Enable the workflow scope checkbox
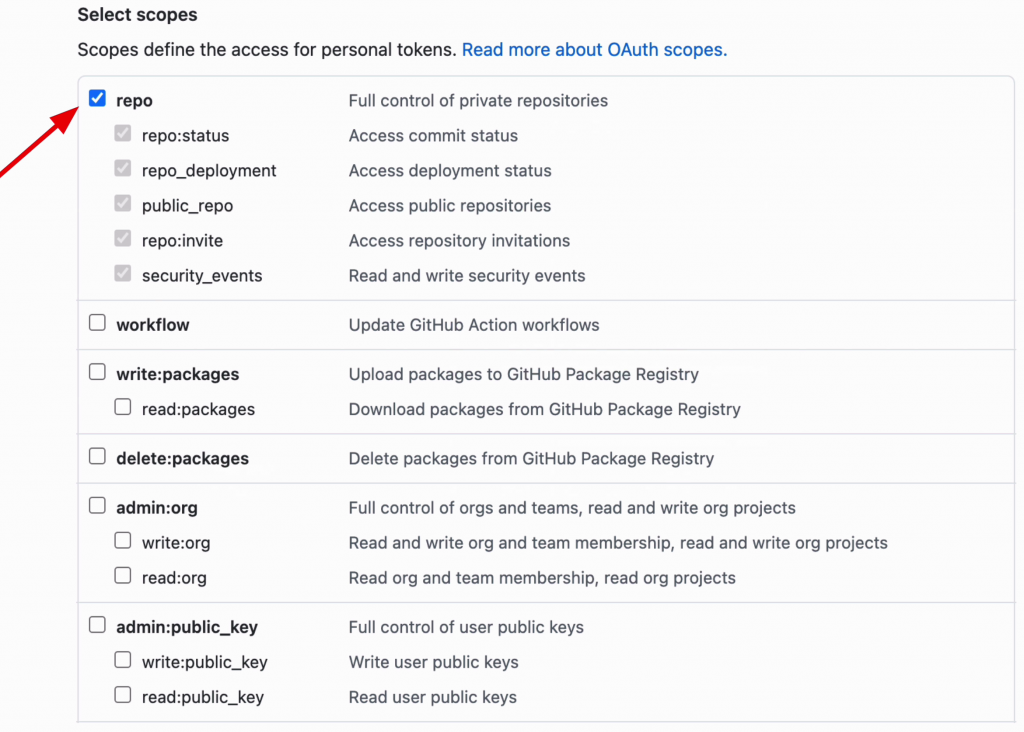The width and height of the screenshot is (1024, 732). point(97,323)
